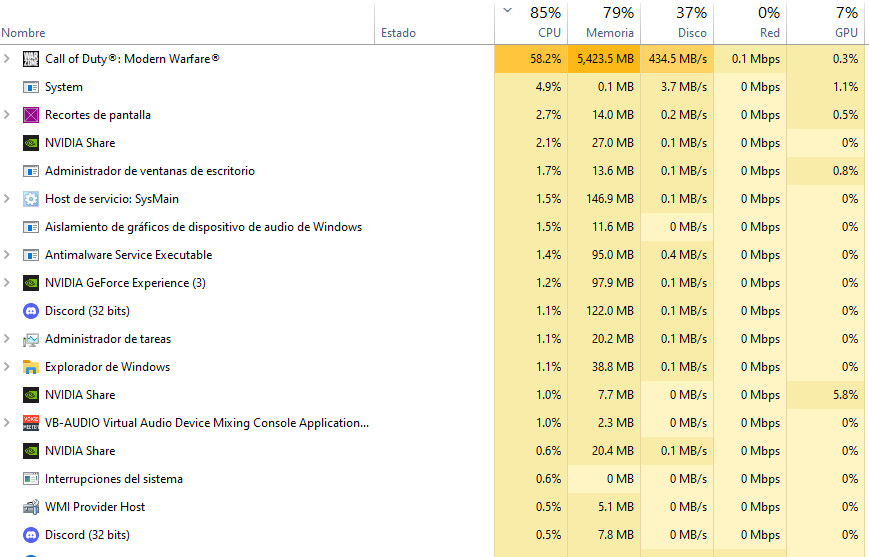
Task: Select Aislamiento de gráficos de dispositivo de audio
Action: point(203,227)
